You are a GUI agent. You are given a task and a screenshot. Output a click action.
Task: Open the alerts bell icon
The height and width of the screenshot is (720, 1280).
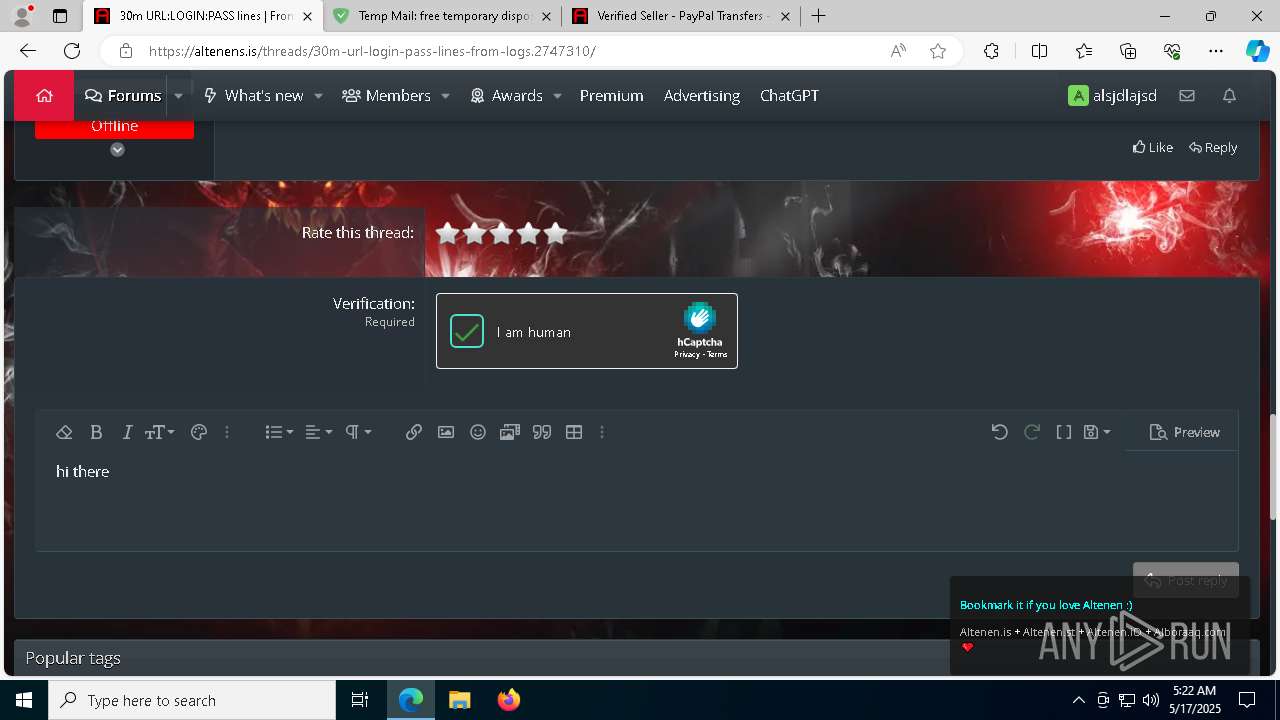tap(1230, 96)
